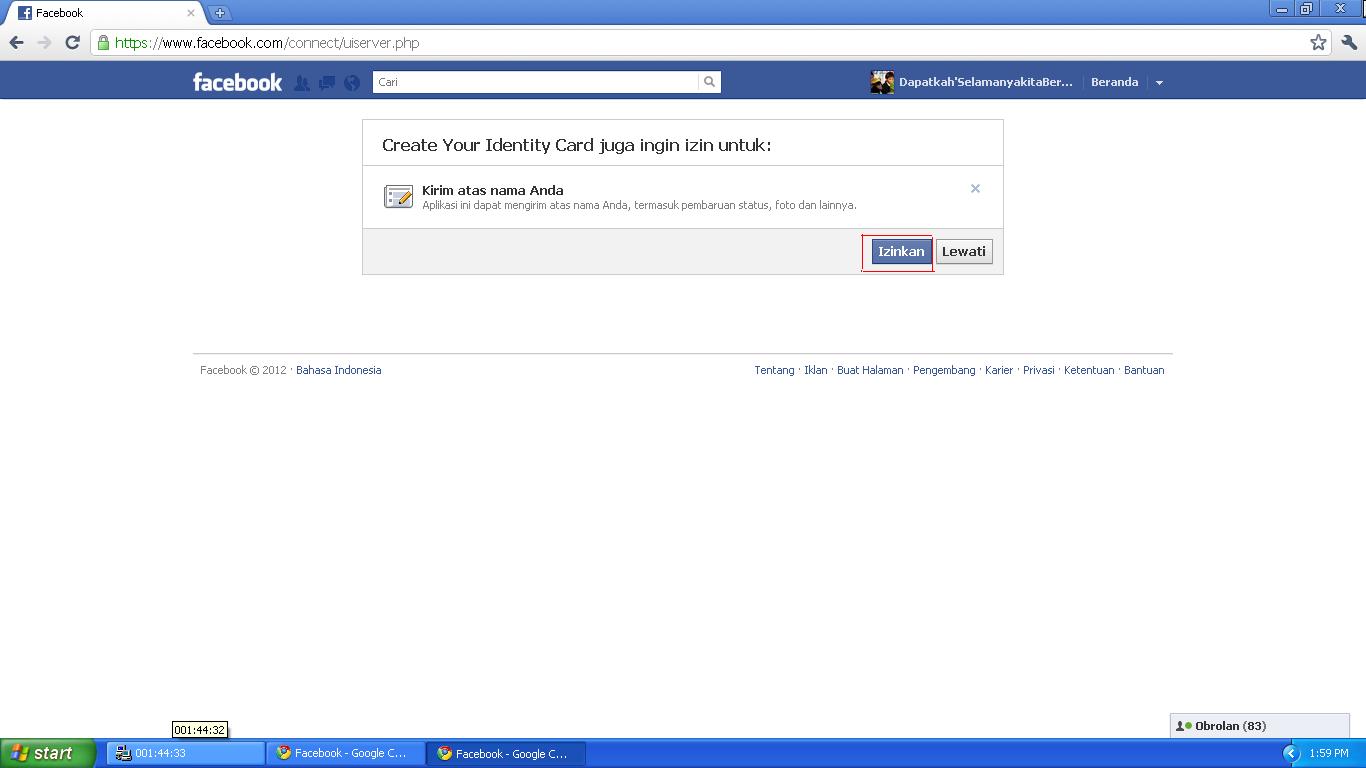
Task: Click system tray expand arrow
Action: click(x=1290, y=753)
